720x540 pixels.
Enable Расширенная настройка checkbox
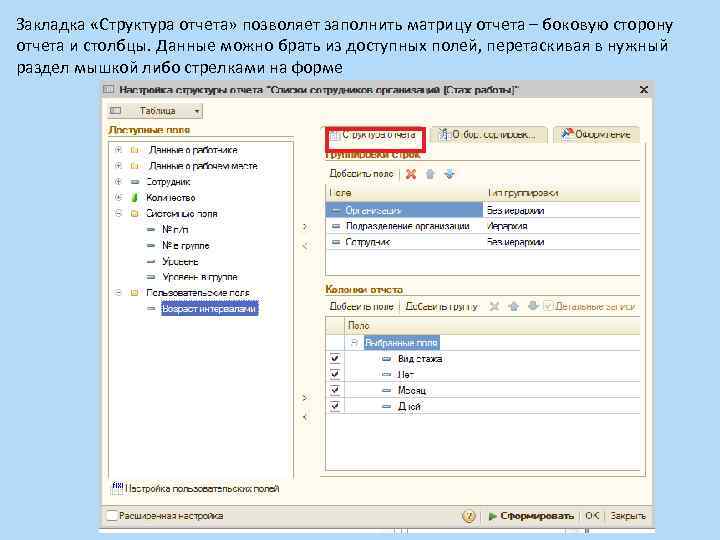point(112,516)
